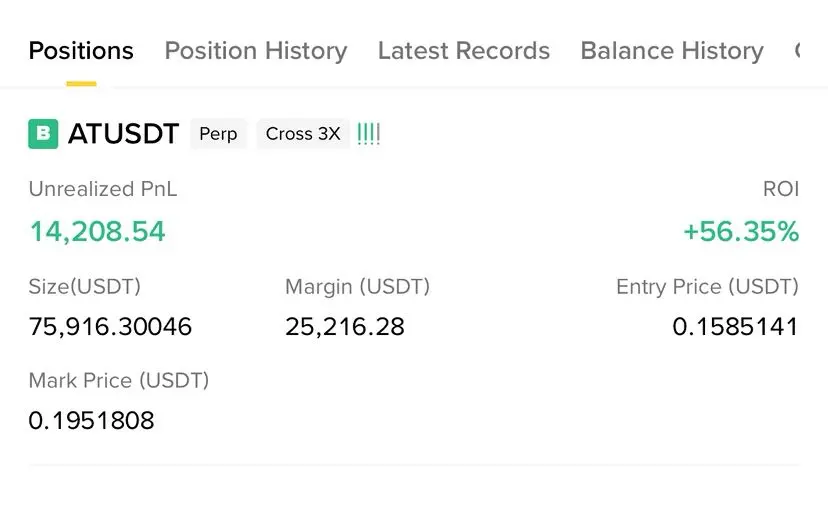Click the 25,216.28 margin amount
The width and height of the screenshot is (828, 526).
[345, 326]
